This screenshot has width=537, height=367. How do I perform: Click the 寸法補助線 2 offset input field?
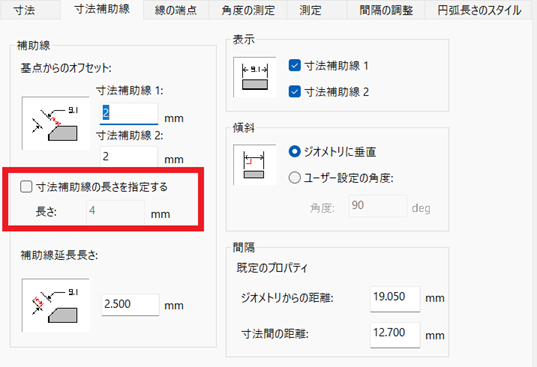point(129,156)
